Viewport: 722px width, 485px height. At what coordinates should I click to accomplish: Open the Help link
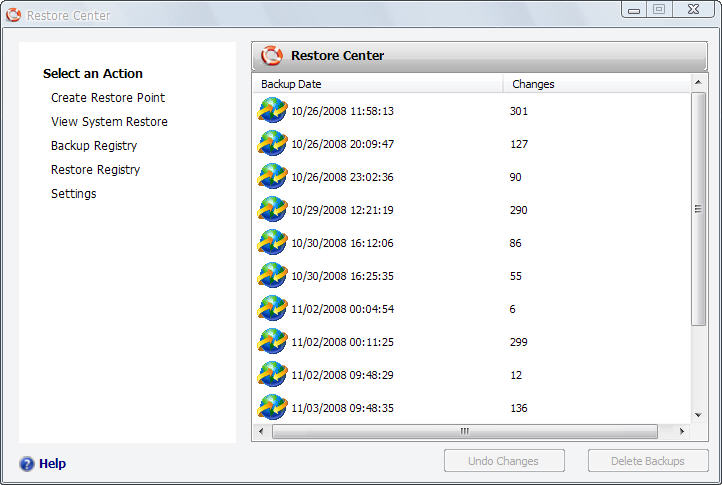pyautogui.click(x=52, y=463)
